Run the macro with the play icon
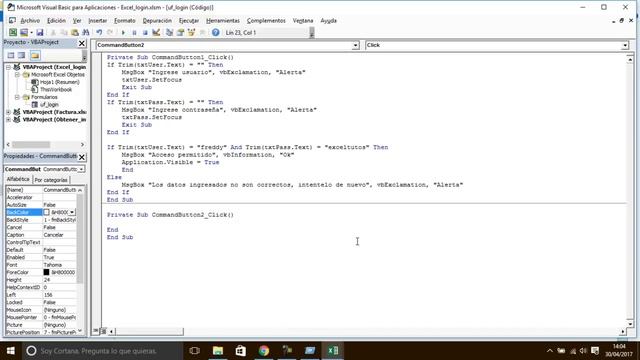Viewport: 640px width, 360px height. [x=123, y=32]
